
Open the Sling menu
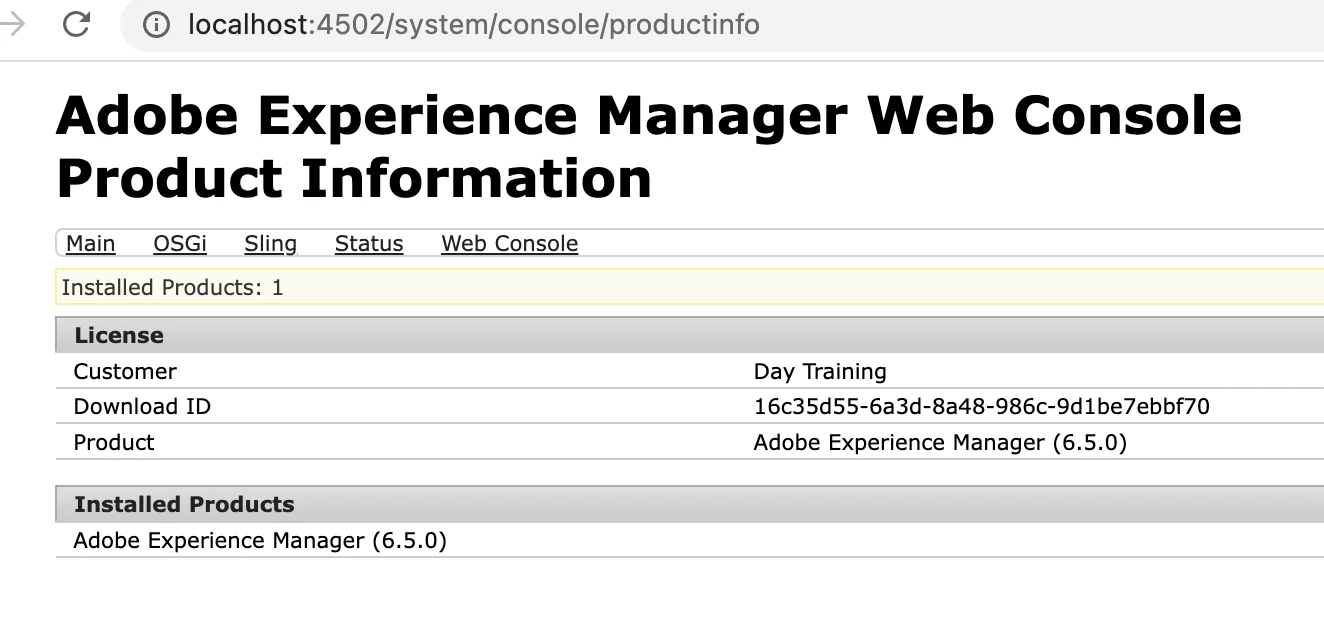tap(270, 244)
